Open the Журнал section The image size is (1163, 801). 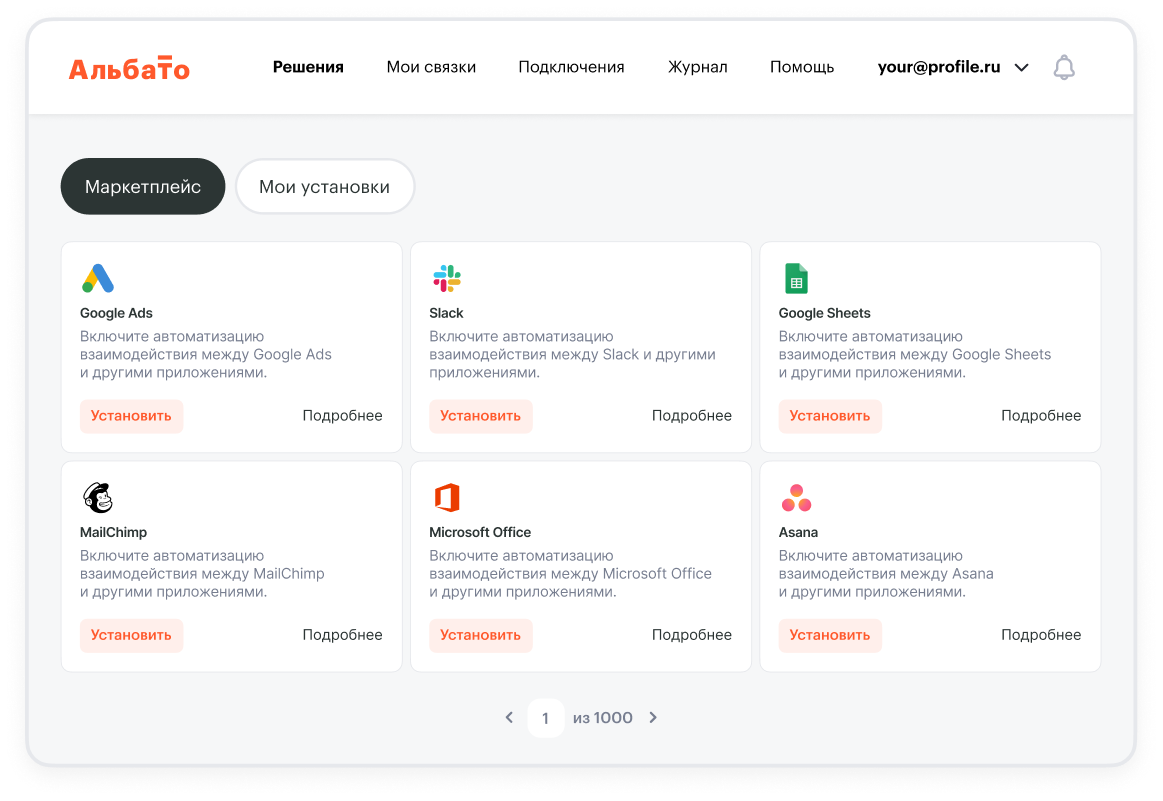coord(697,67)
